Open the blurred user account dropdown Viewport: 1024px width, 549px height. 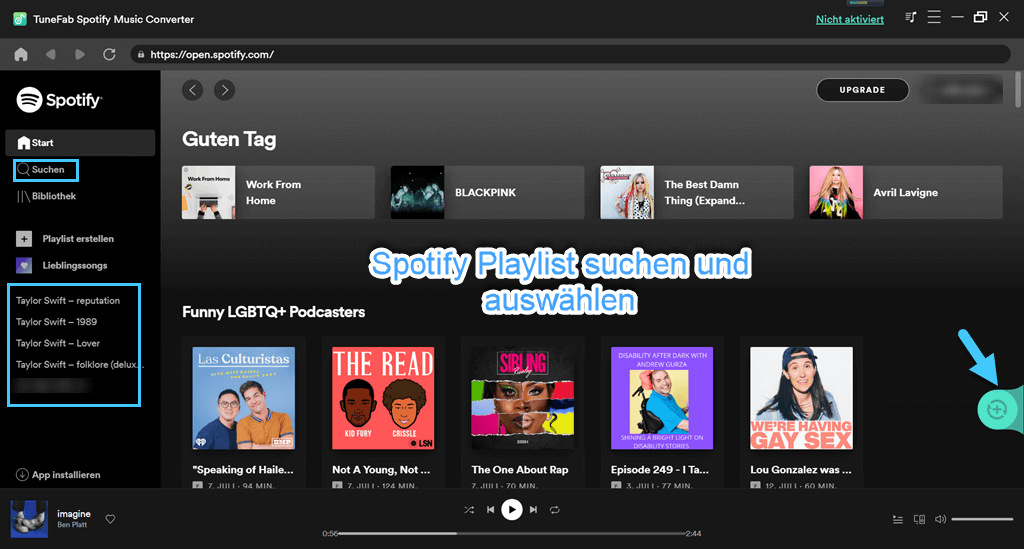click(960, 90)
